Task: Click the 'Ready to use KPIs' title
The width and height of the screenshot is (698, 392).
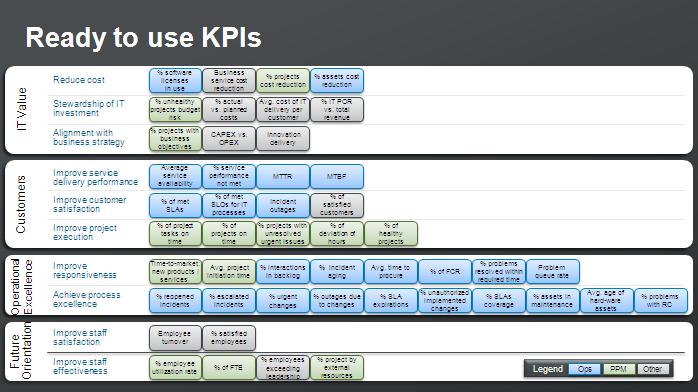Action: point(143,37)
